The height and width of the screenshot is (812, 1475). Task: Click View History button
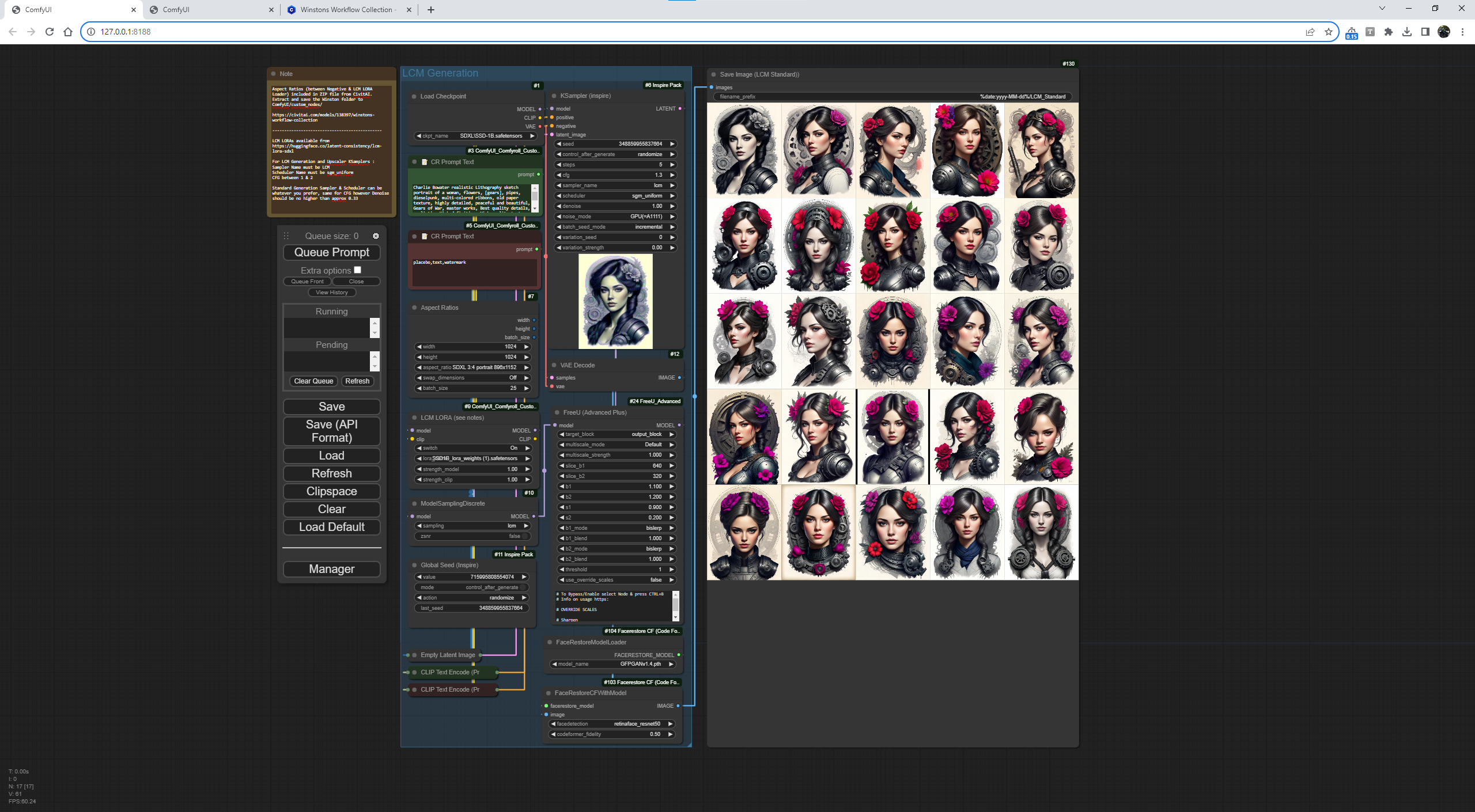(332, 293)
